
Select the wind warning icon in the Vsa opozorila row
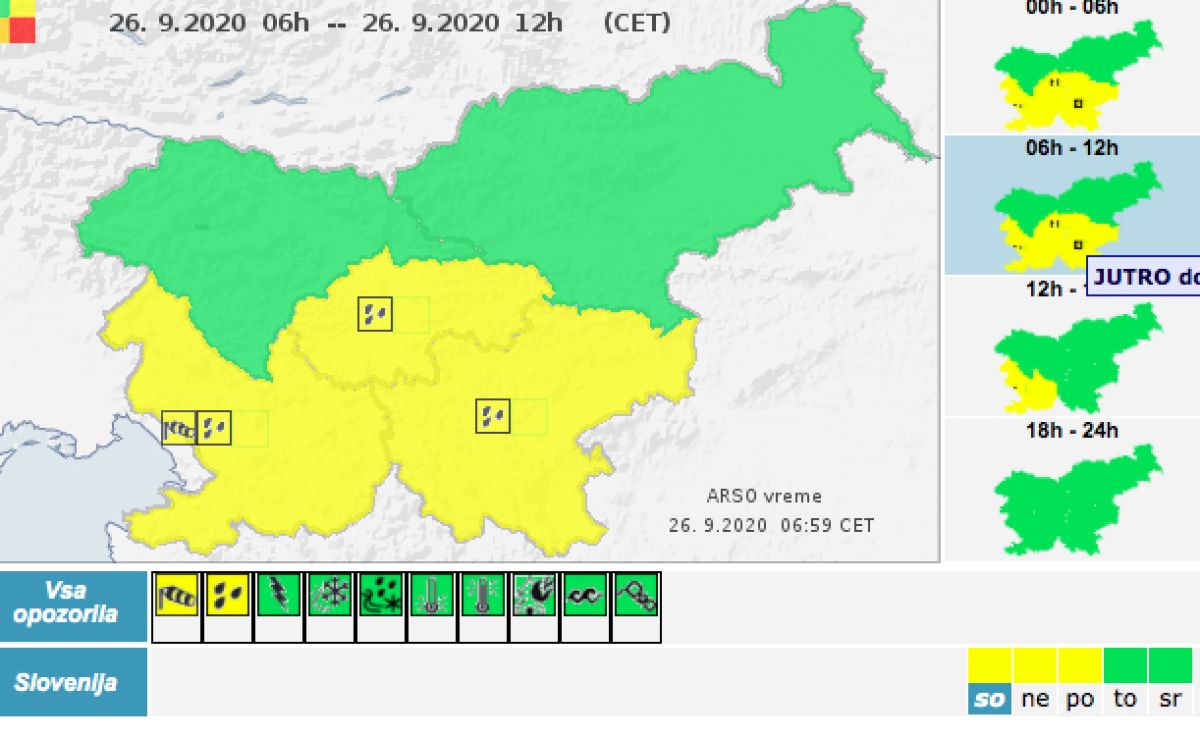(x=177, y=596)
